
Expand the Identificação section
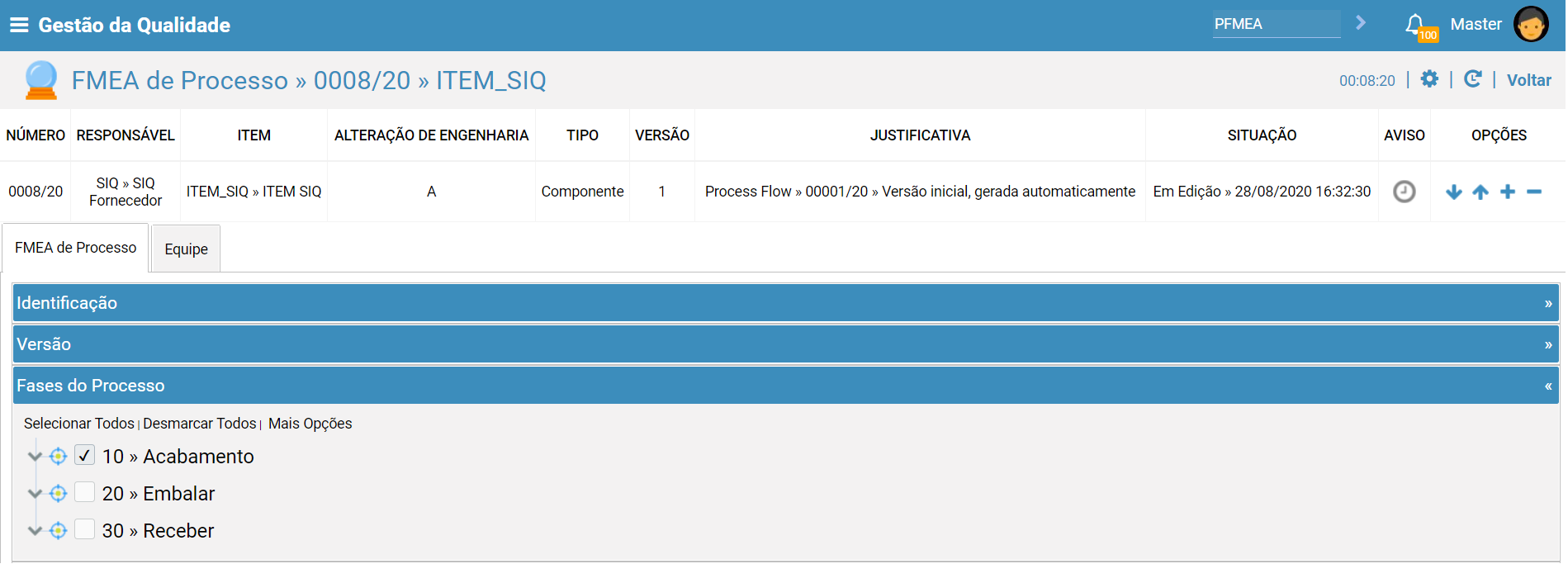785,303
